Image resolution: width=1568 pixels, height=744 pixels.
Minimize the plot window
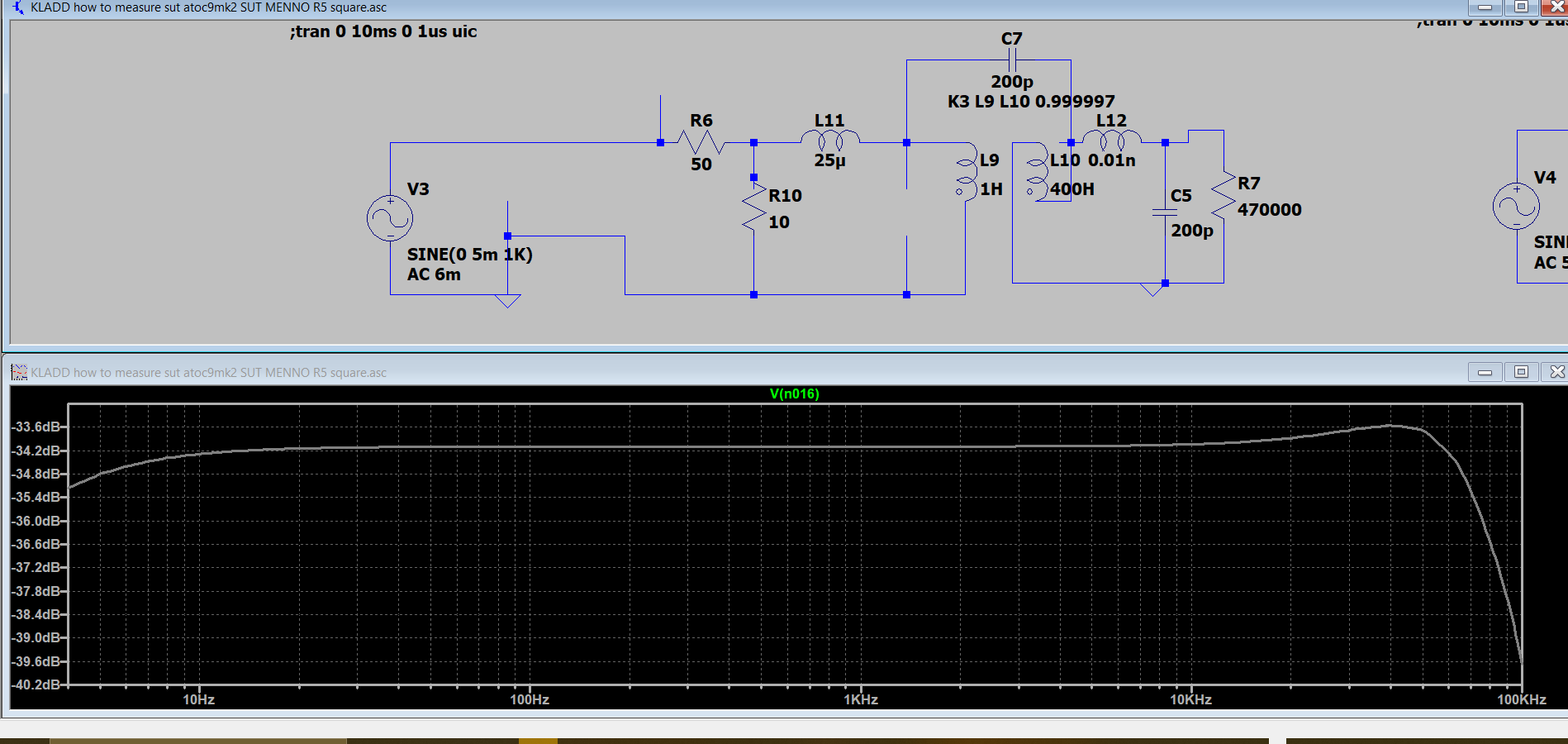click(x=1485, y=372)
